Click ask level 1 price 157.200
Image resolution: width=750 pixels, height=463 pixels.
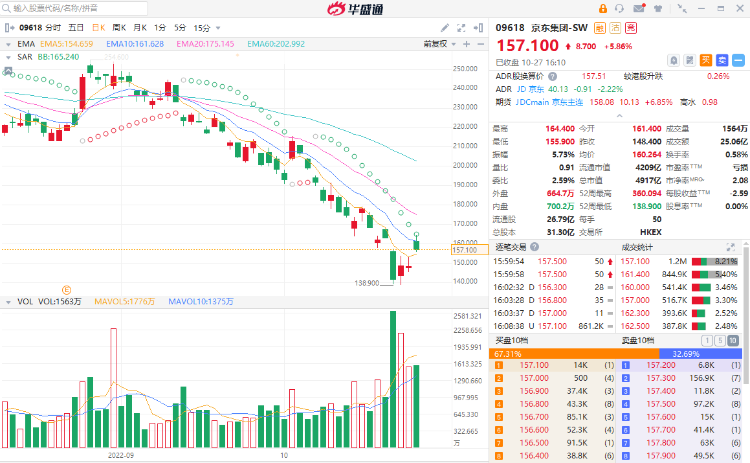[x=661, y=365]
